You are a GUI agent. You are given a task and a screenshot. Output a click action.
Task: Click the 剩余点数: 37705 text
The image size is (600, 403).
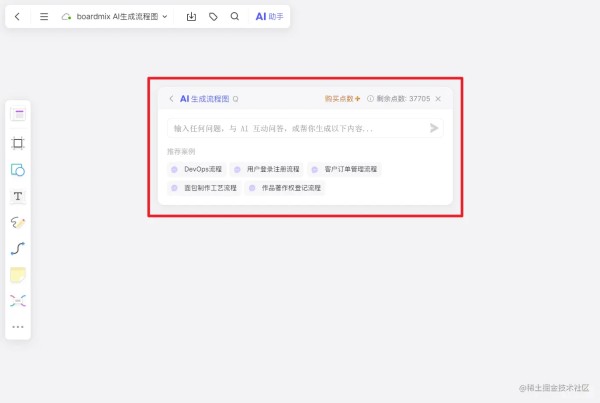(x=403, y=99)
